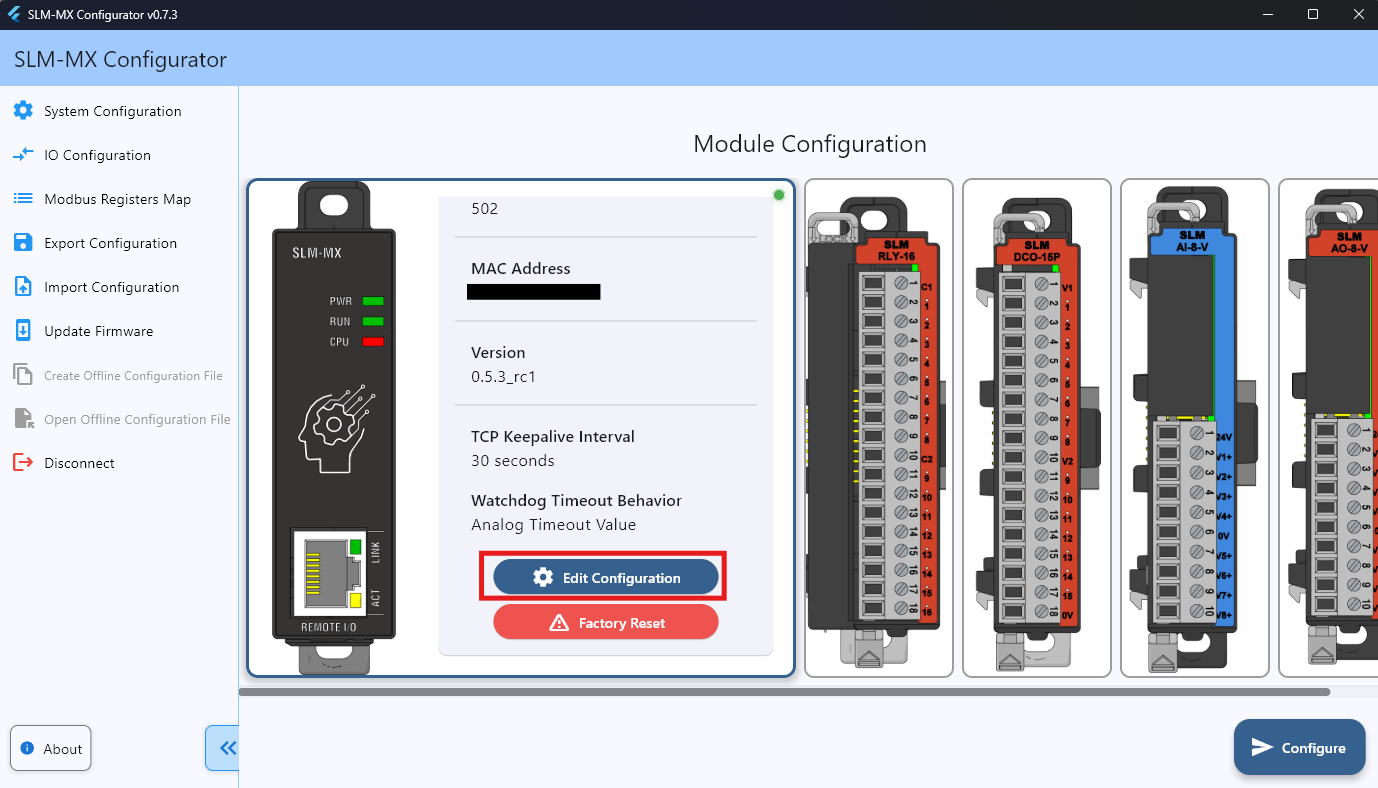The image size is (1378, 788).
Task: Click the Factory Reset button
Action: point(605,621)
